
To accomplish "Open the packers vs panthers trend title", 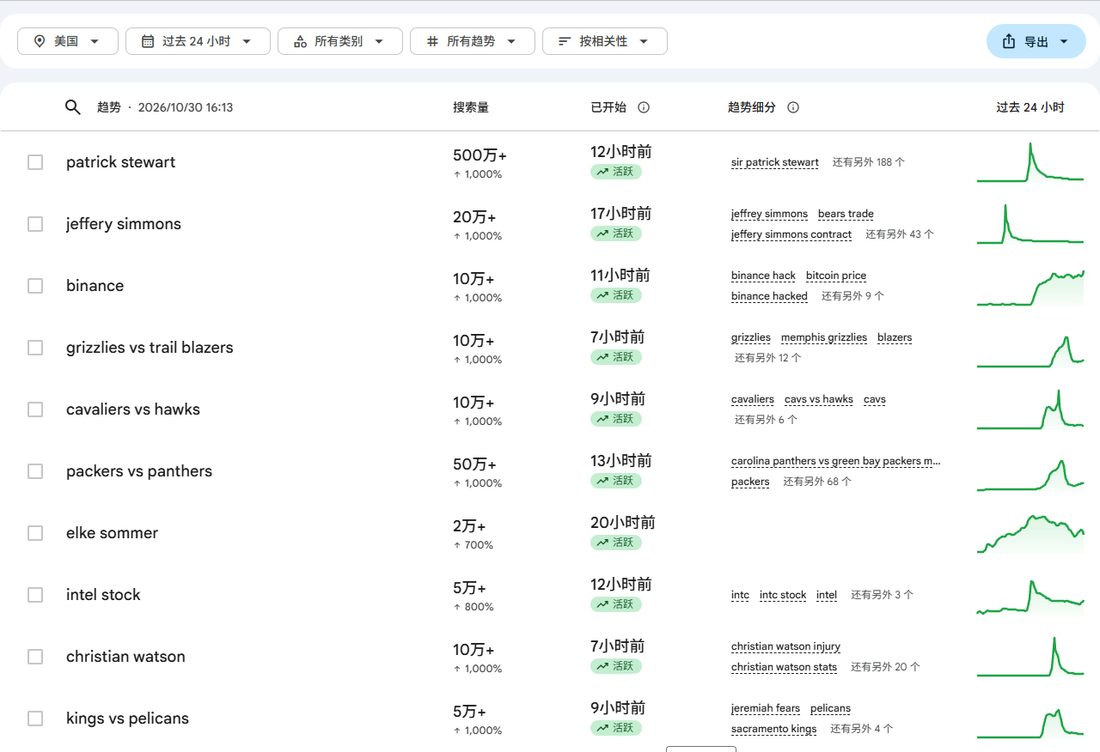I will 139,471.
